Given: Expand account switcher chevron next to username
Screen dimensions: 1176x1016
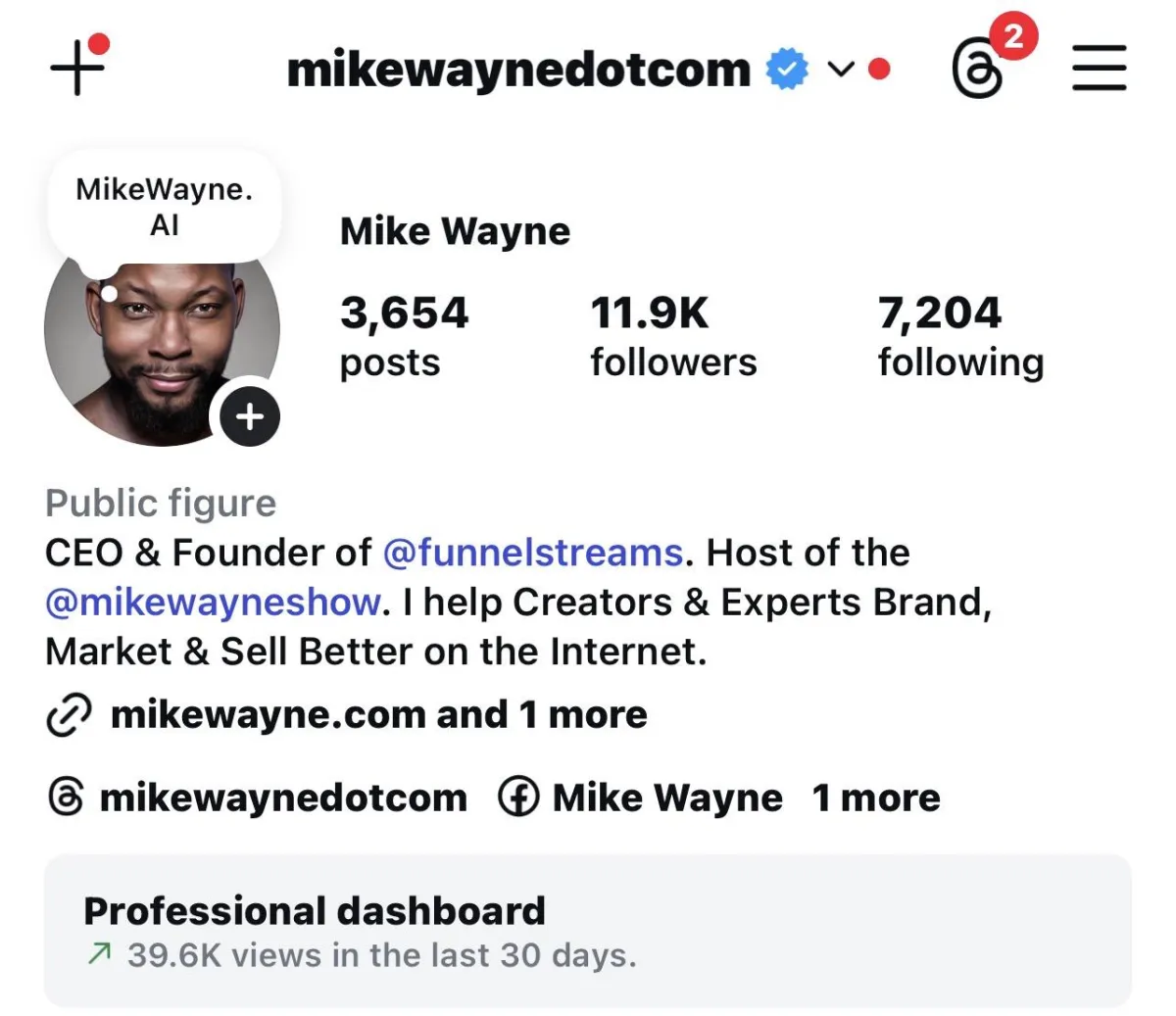Looking at the screenshot, I should coord(840,70).
